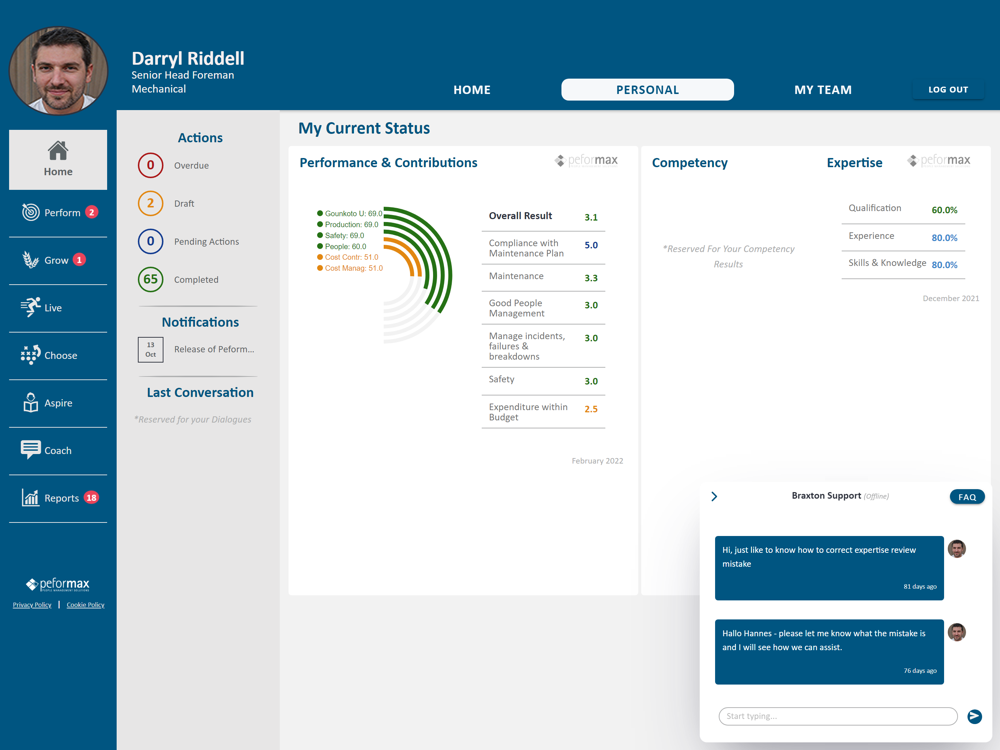This screenshot has width=1000, height=750.
Task: Open the Perform target icon
Action: (x=31, y=212)
